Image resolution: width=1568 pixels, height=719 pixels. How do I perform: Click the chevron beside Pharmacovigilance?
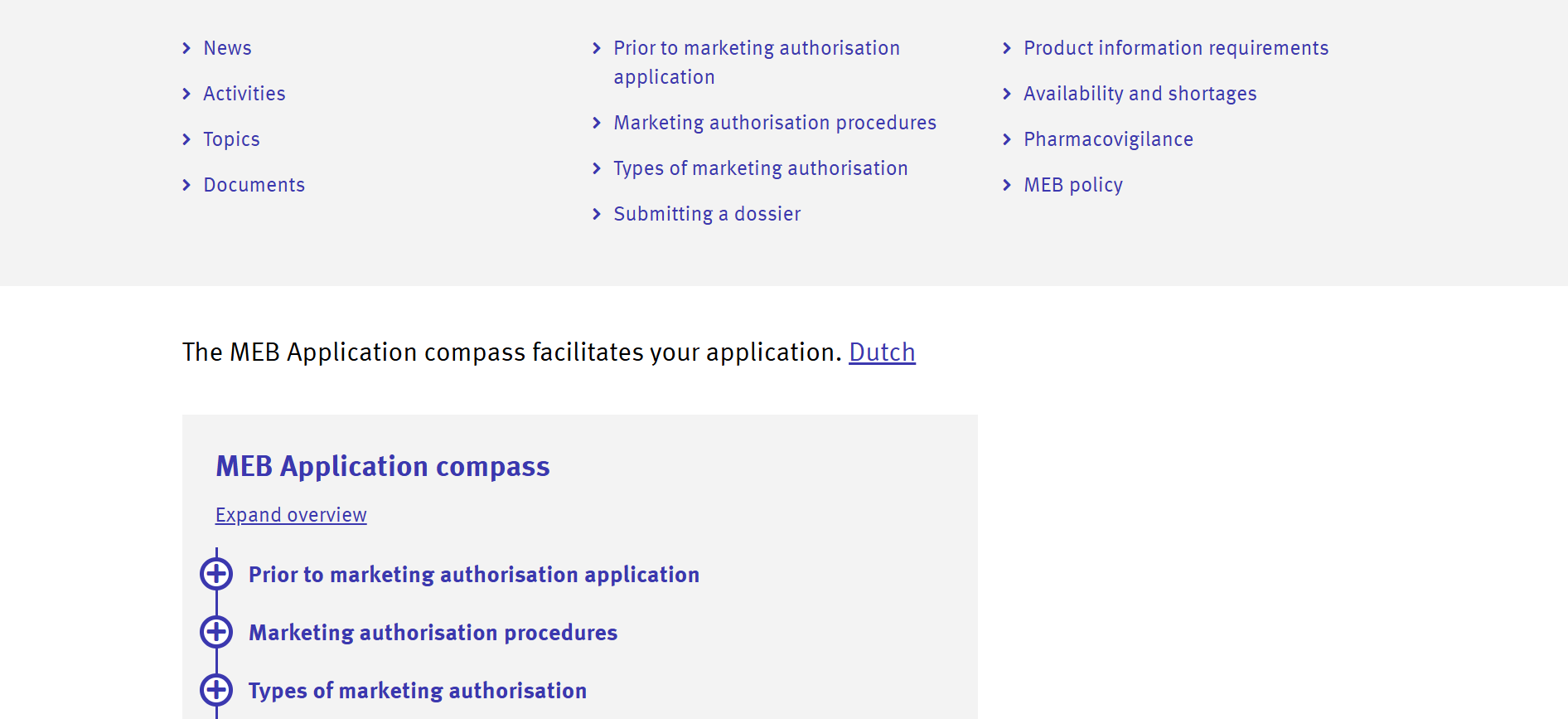click(1007, 139)
